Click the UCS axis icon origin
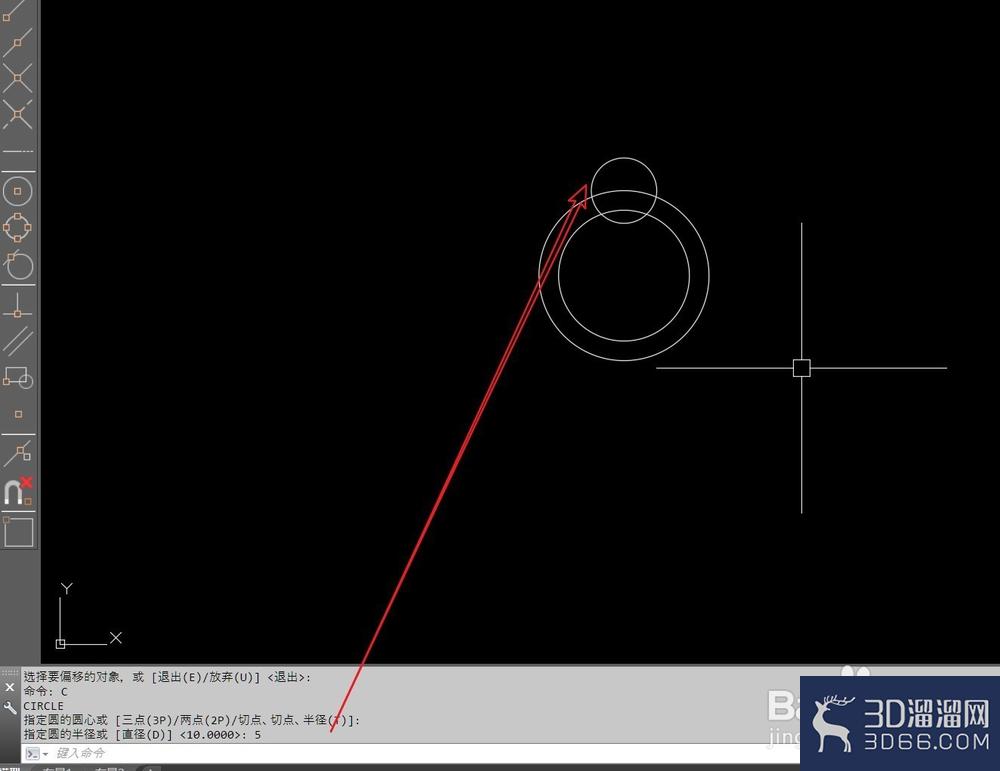The width and height of the screenshot is (1000, 771). pos(61,644)
